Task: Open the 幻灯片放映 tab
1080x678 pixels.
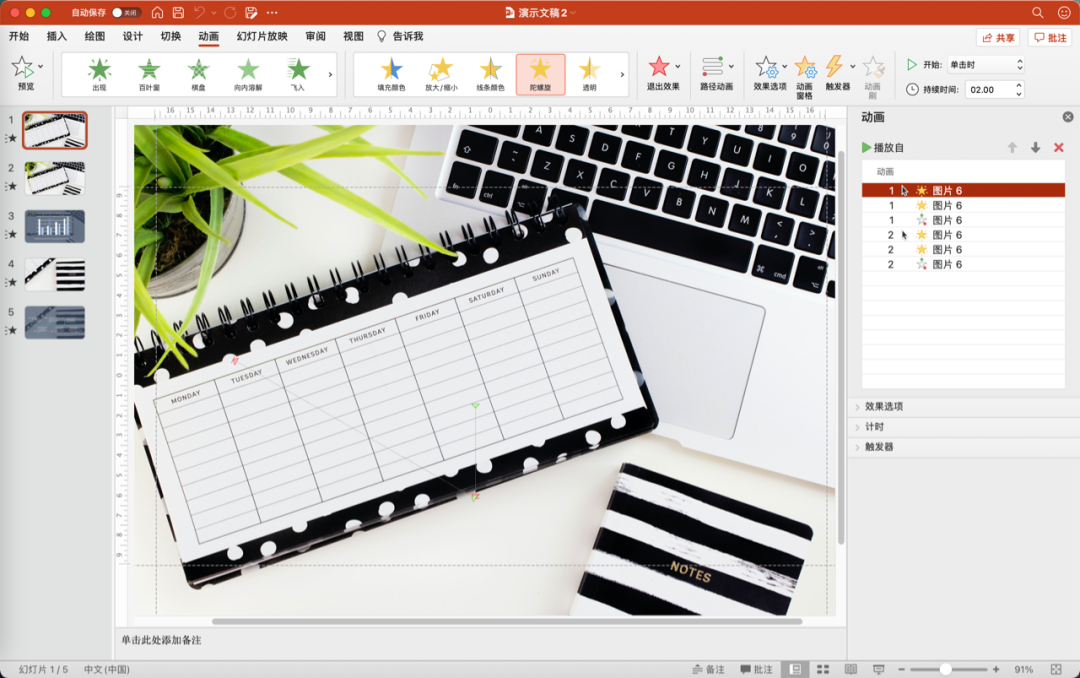Action: tap(262, 37)
